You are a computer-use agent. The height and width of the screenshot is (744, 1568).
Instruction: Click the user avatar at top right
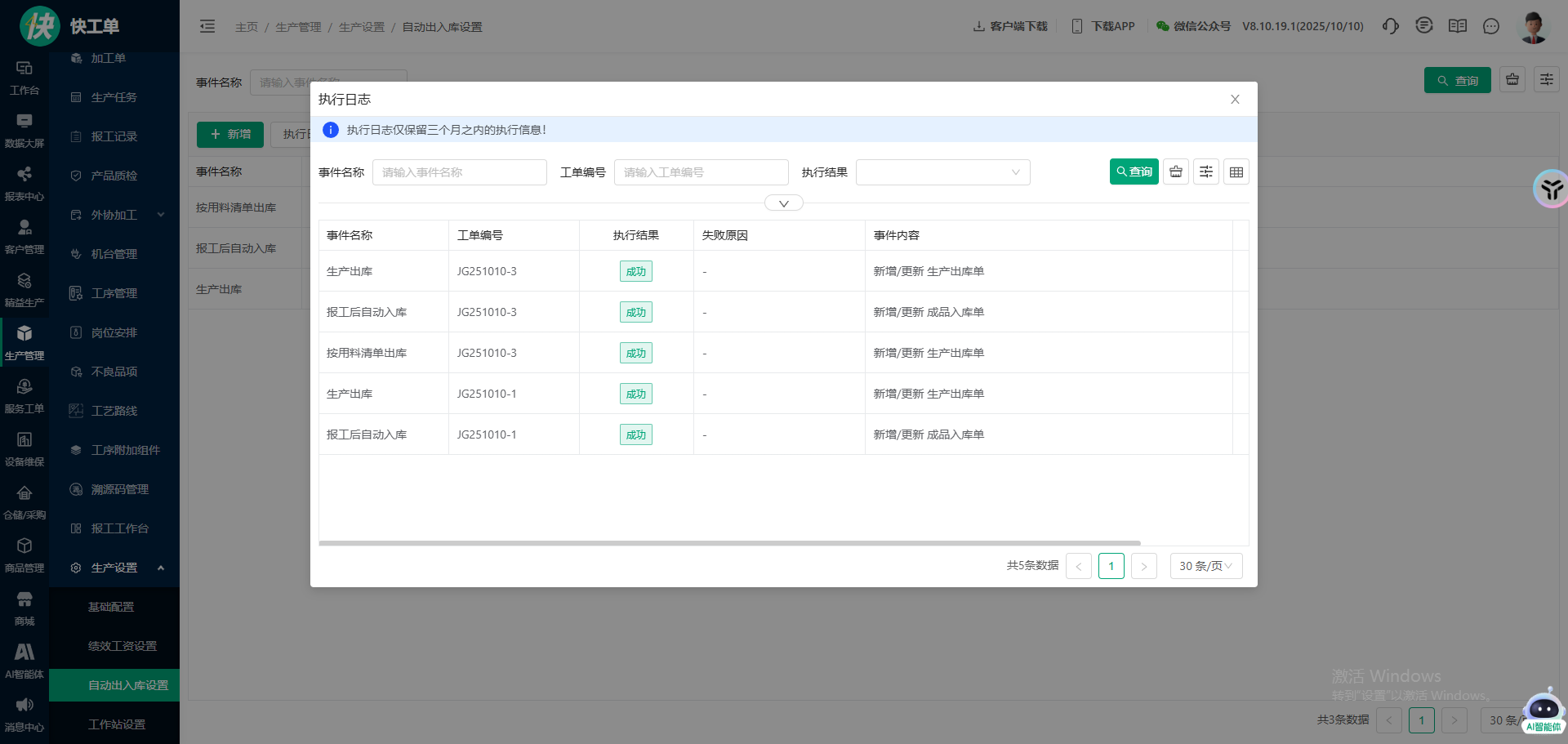pos(1533,26)
